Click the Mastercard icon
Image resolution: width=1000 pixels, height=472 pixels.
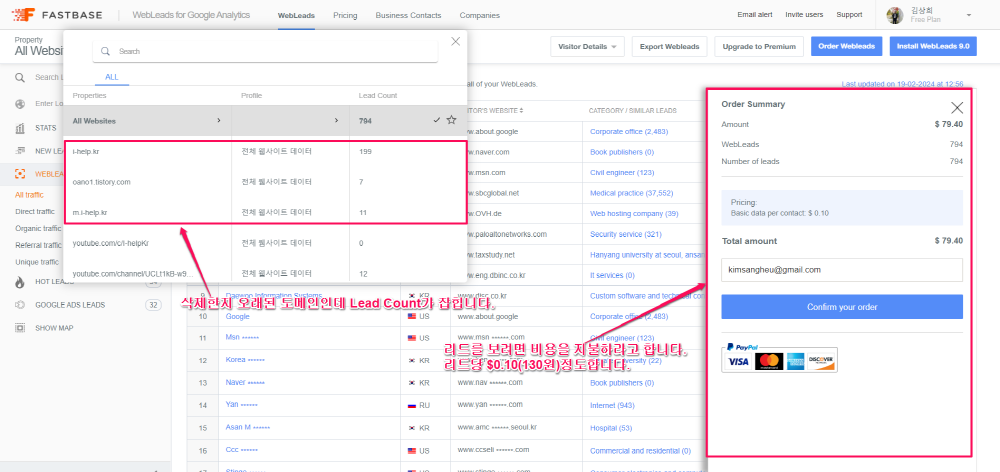click(769, 362)
